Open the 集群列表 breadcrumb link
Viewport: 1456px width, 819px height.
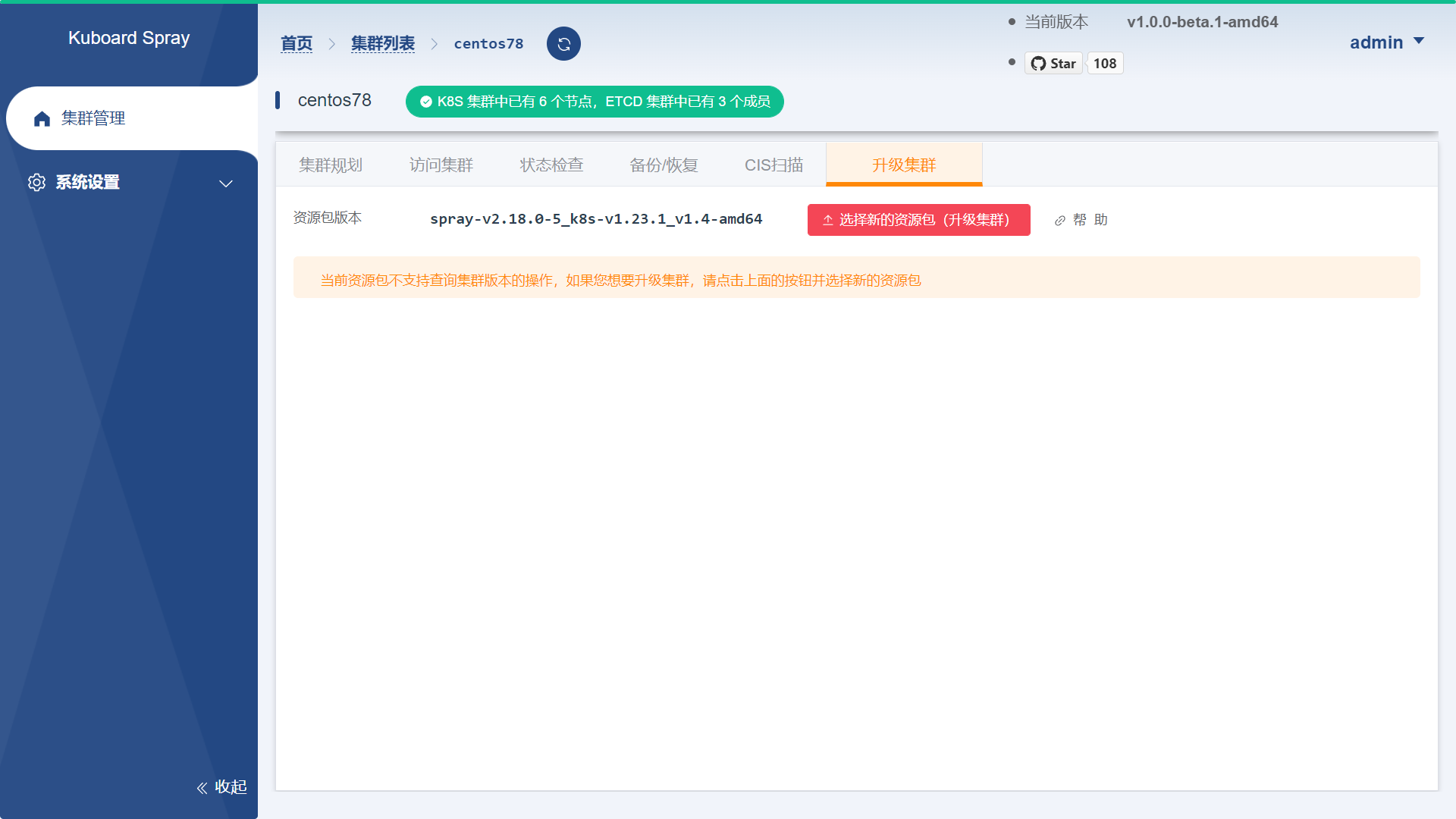tap(382, 44)
